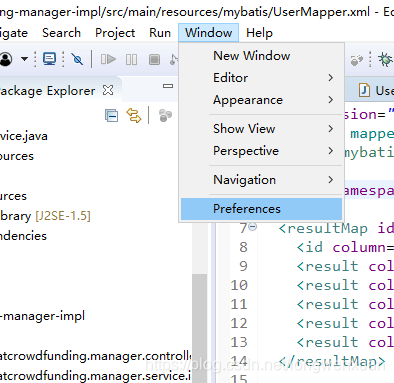Open the Editor submenu
This screenshot has height=383, width=394.
point(261,78)
